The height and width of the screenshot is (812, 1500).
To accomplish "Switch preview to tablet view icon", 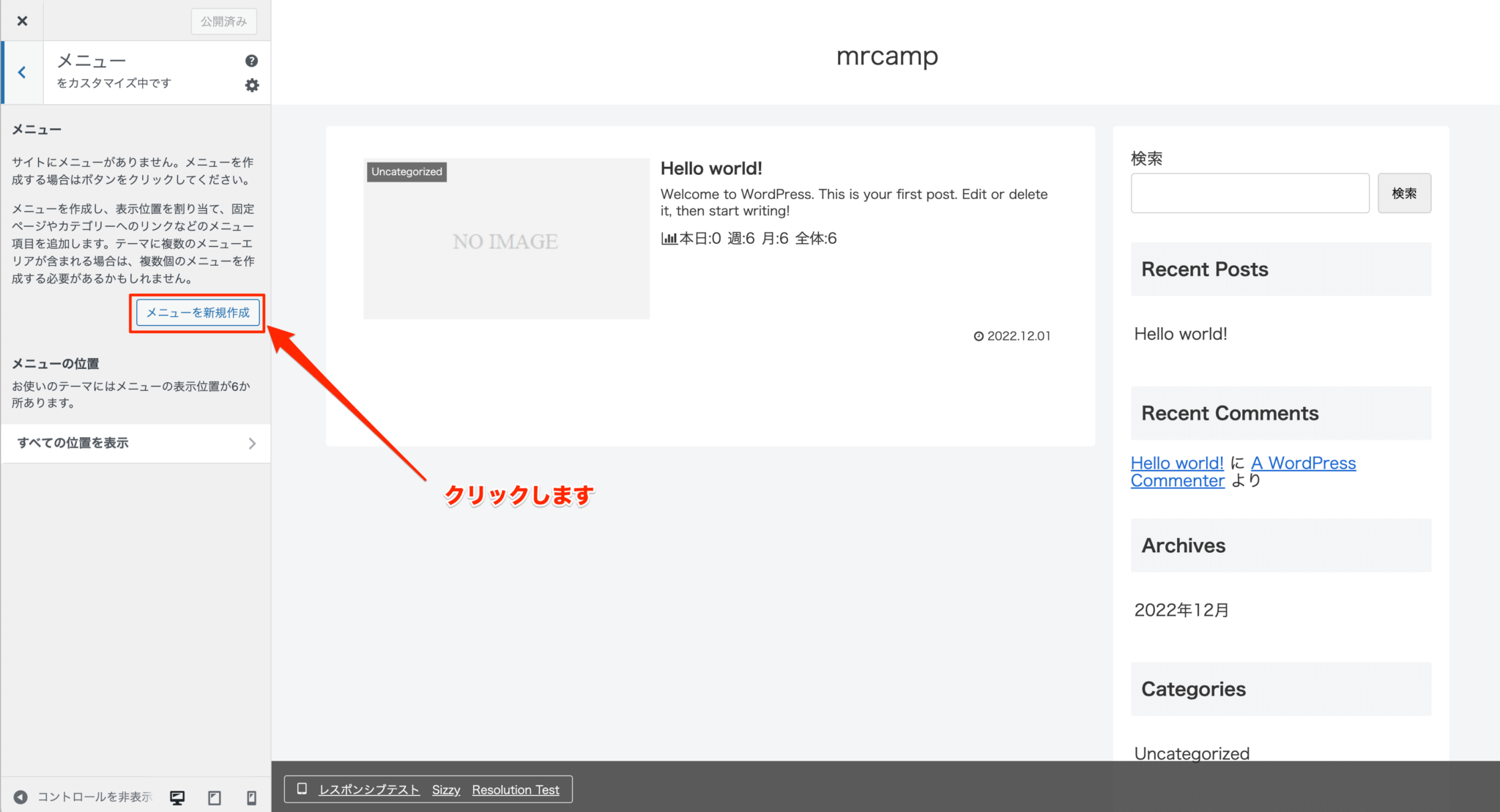I will [x=214, y=797].
